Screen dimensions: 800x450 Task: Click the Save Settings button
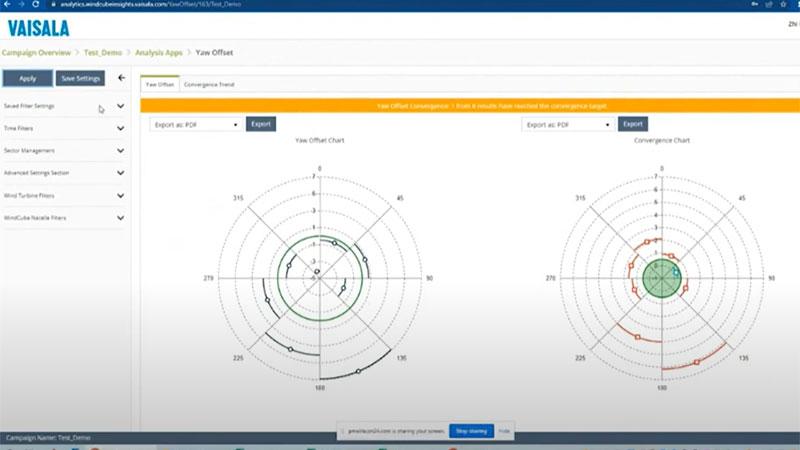[80, 78]
